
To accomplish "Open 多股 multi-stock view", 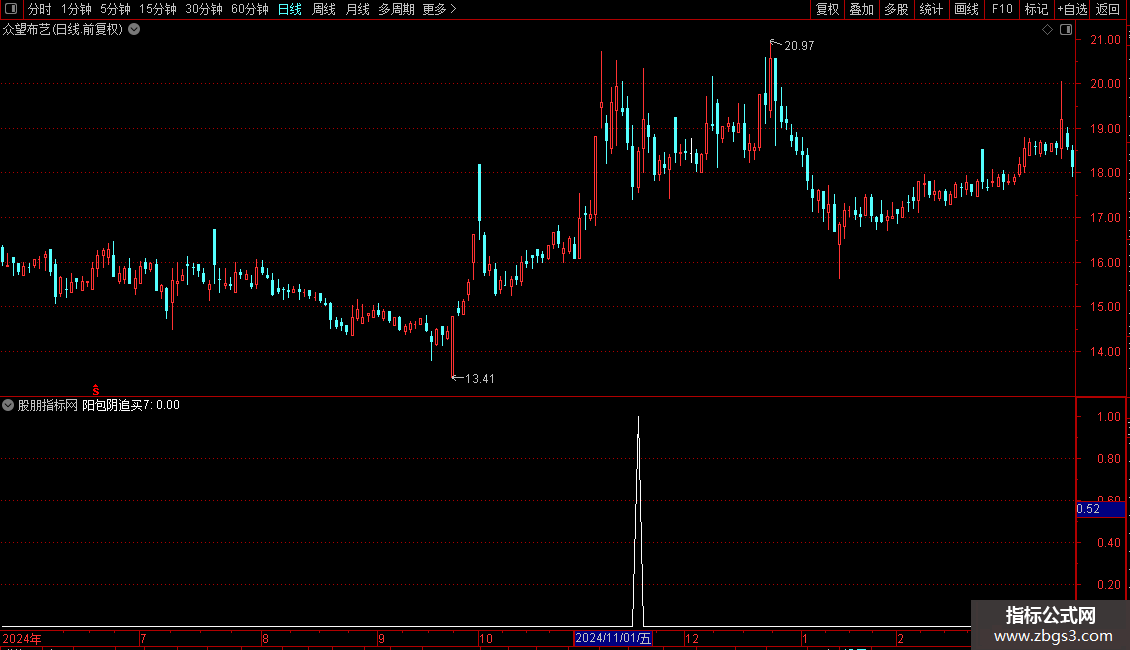I will click(x=897, y=9).
